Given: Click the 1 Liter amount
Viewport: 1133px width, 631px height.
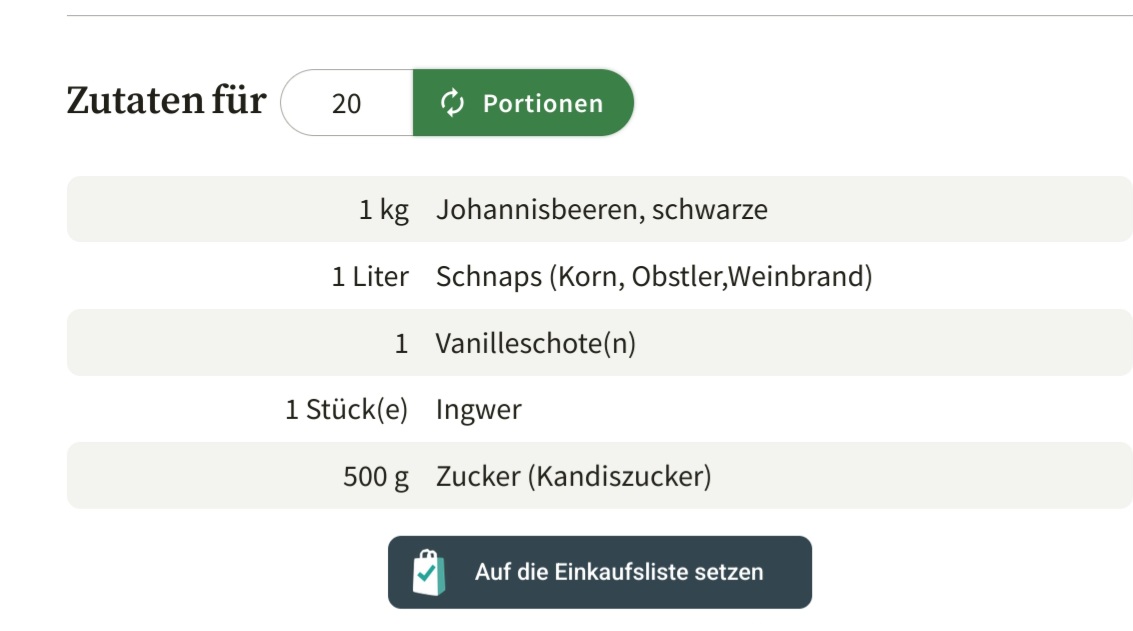Looking at the screenshot, I should pos(370,277).
